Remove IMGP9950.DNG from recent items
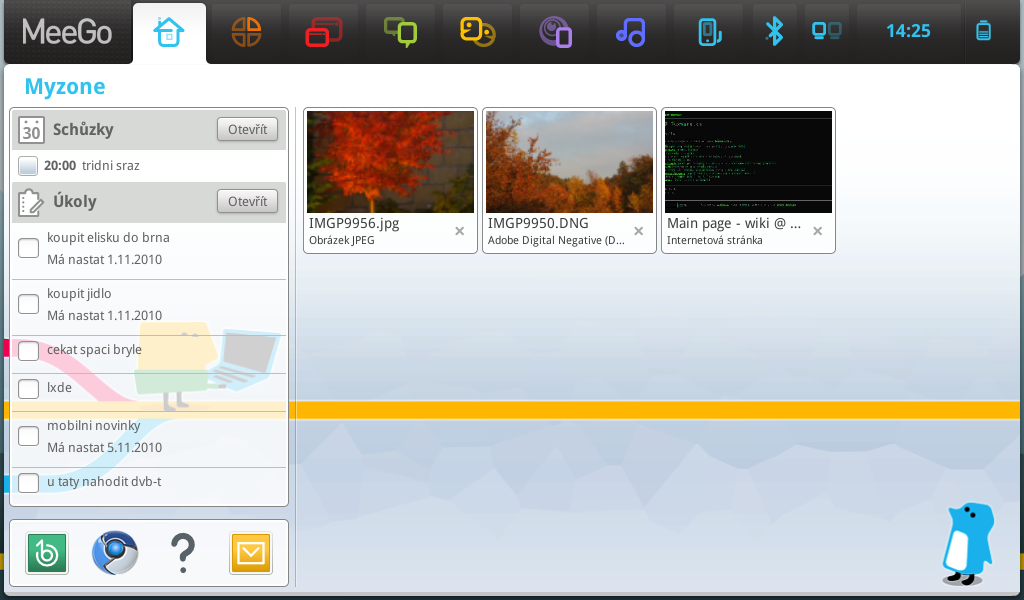The height and width of the screenshot is (600, 1024). (x=639, y=231)
